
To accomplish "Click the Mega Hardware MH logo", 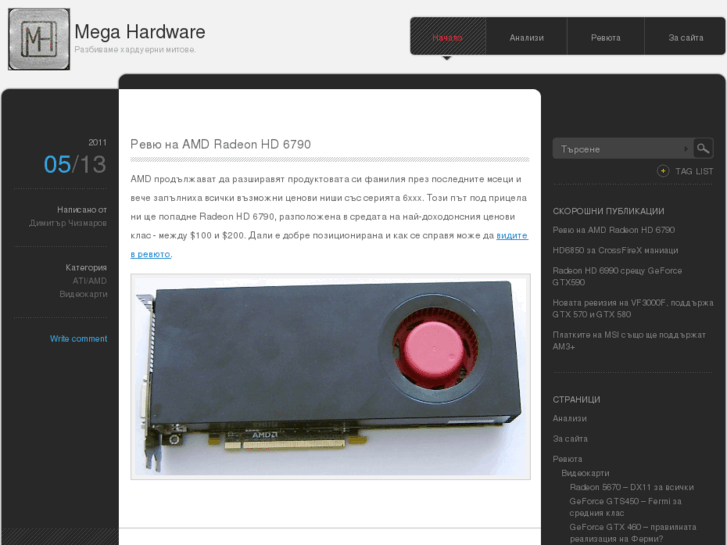I will 39,39.
